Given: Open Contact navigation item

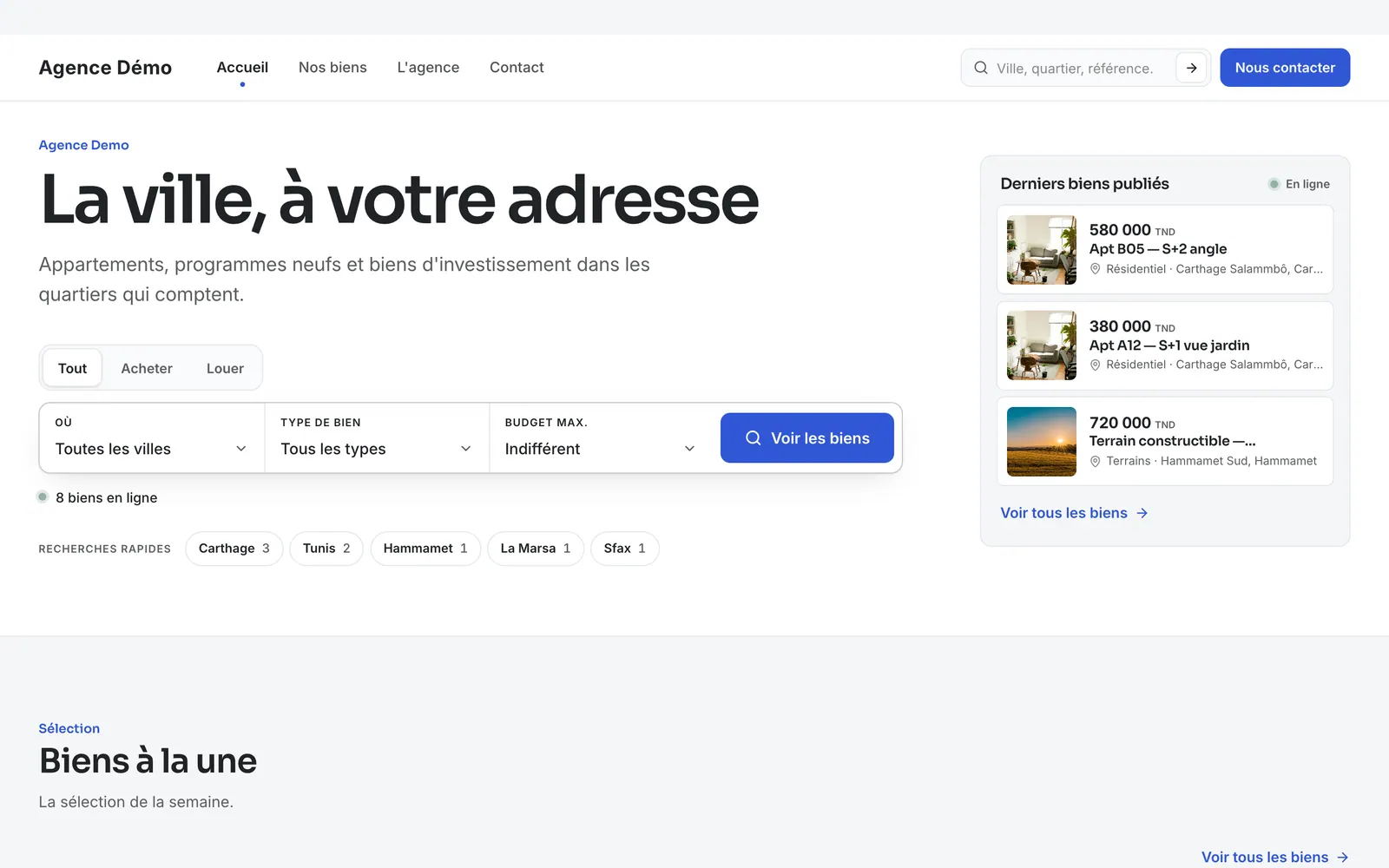Looking at the screenshot, I should point(517,68).
